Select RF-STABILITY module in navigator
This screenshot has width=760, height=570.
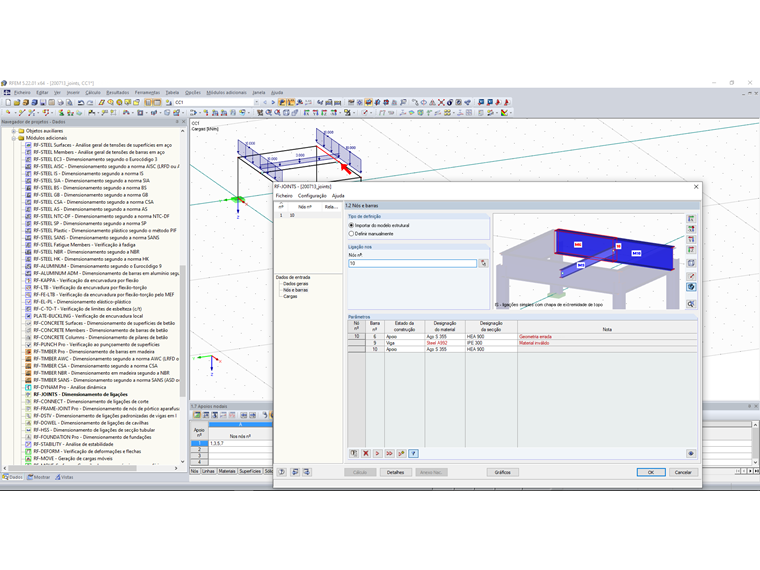(73, 444)
